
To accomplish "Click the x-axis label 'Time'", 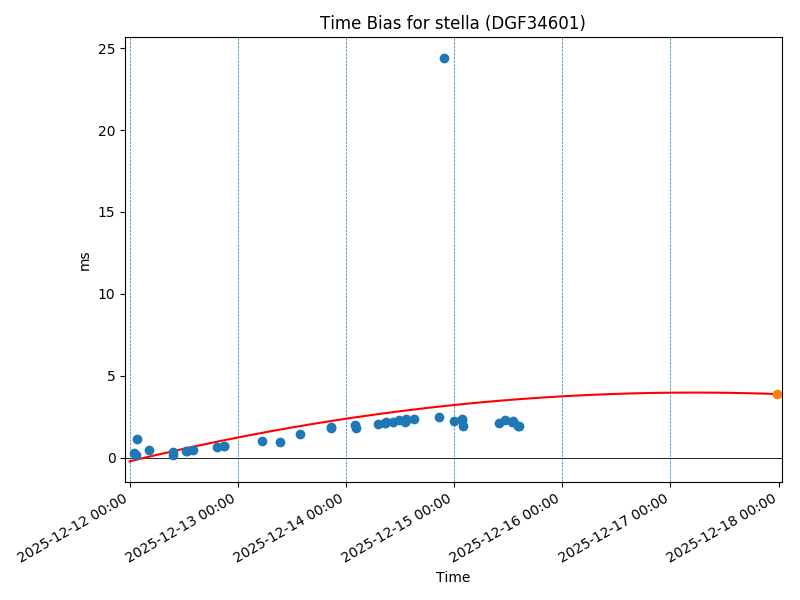I will pos(452,577).
